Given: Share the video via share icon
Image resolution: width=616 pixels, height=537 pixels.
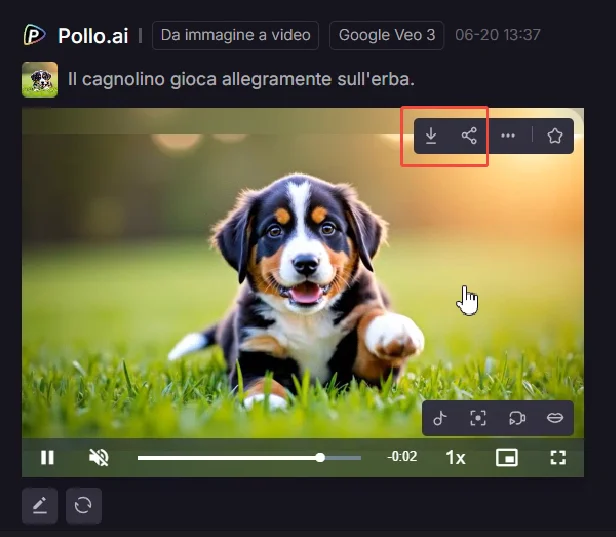Looking at the screenshot, I should [x=469, y=136].
